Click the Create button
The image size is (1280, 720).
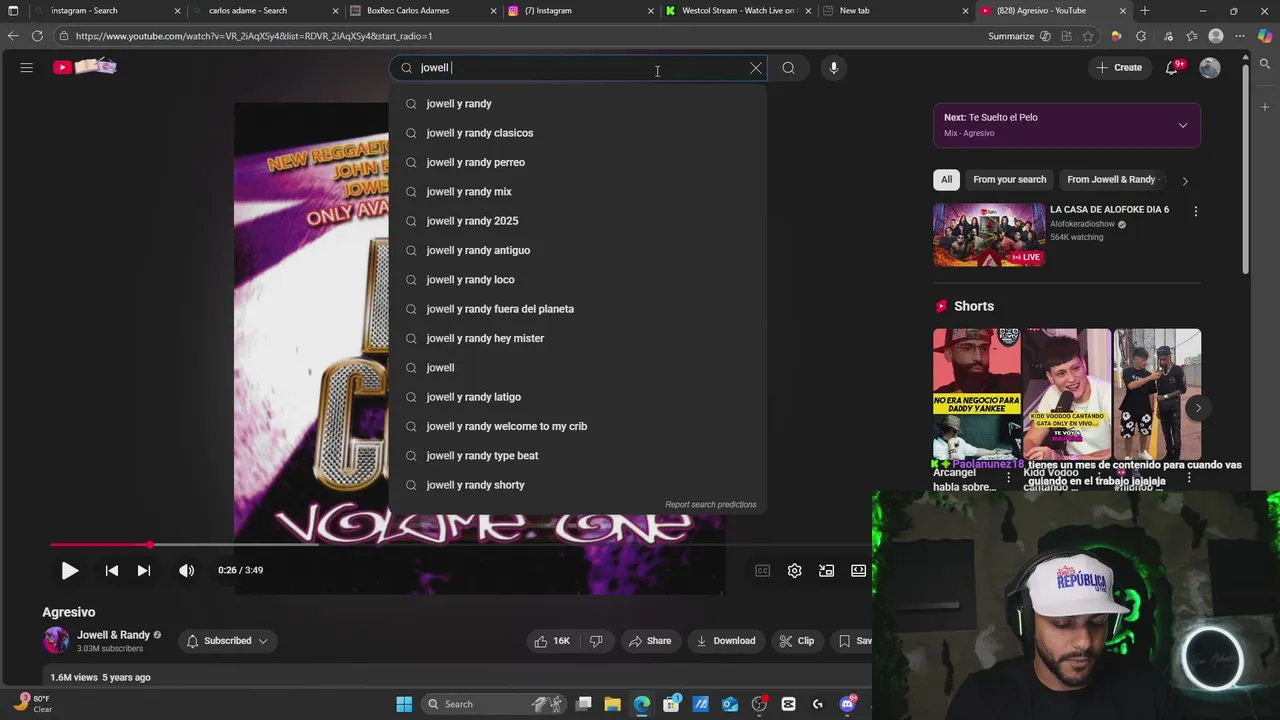1119,68
